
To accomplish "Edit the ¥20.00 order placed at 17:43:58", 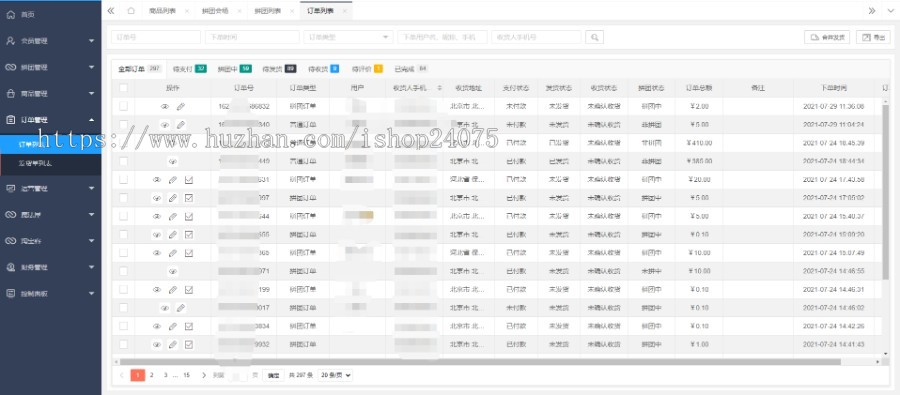I will [x=173, y=180].
